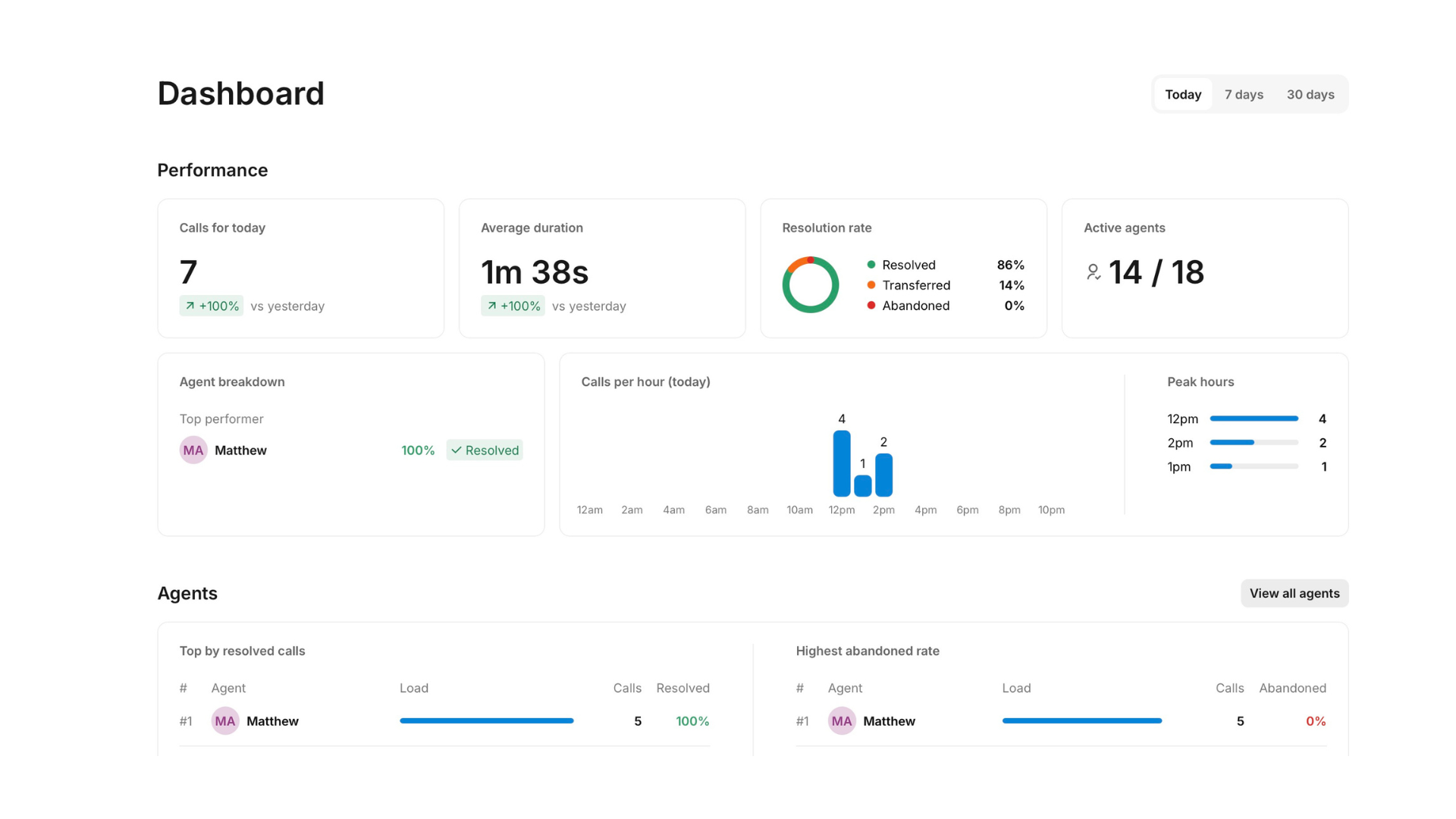Click Matthew's MA avatar under Top performer
This screenshot has width=1456, height=819.
pos(193,450)
